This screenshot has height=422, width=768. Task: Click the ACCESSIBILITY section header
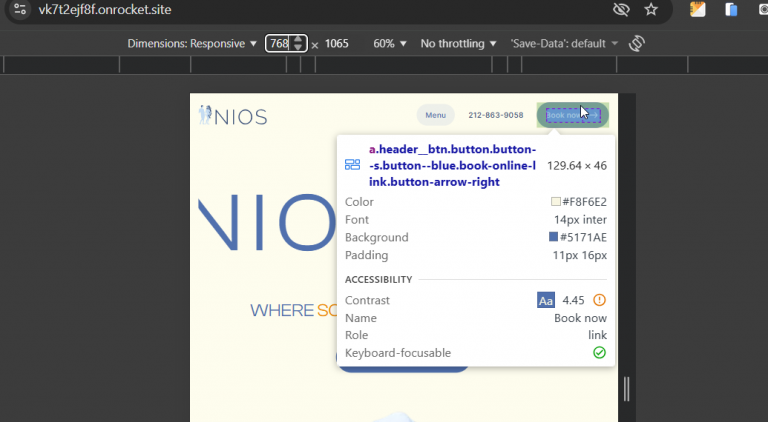tap(379, 280)
